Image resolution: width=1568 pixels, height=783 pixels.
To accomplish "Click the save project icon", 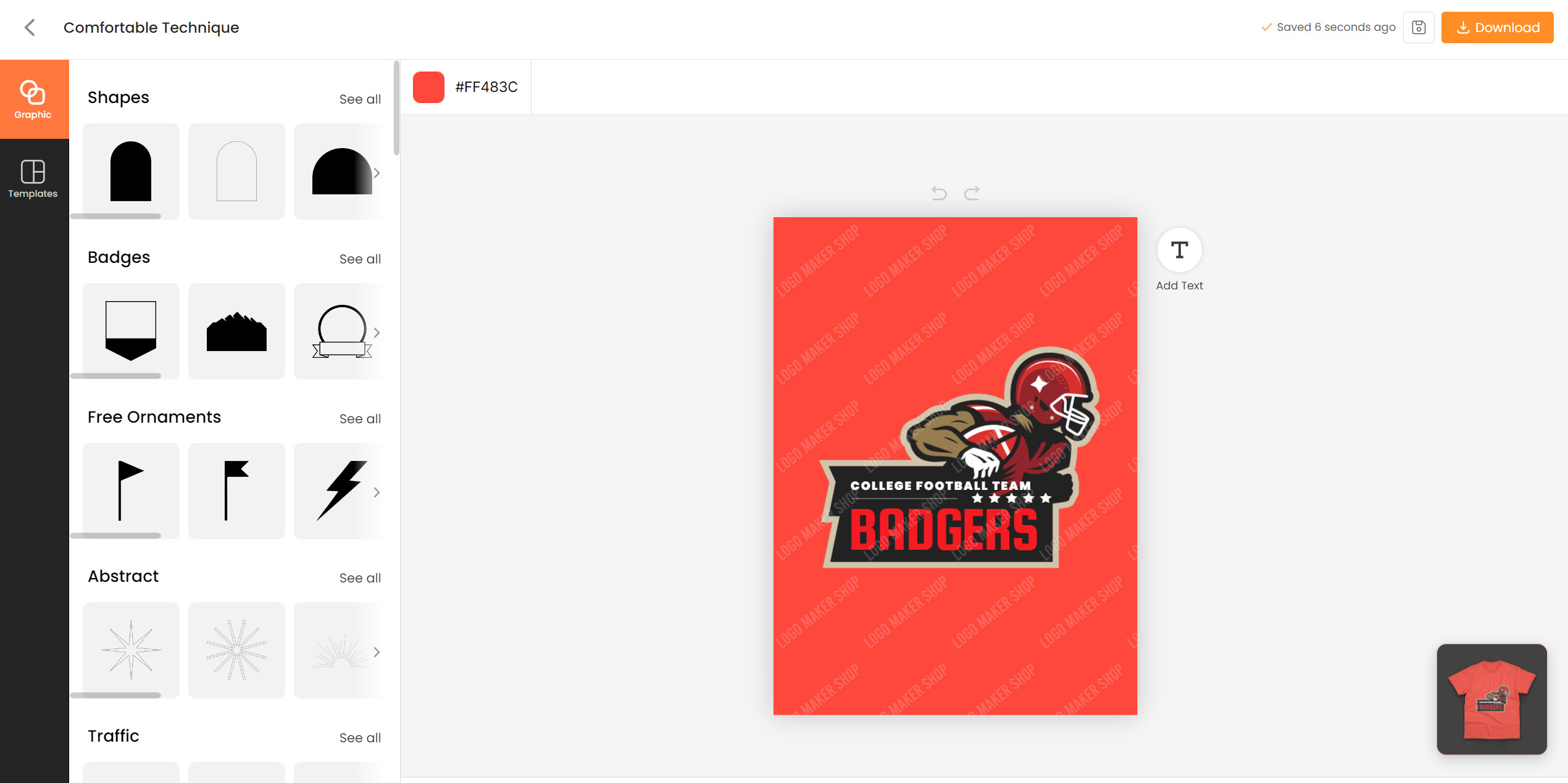I will pyautogui.click(x=1418, y=27).
